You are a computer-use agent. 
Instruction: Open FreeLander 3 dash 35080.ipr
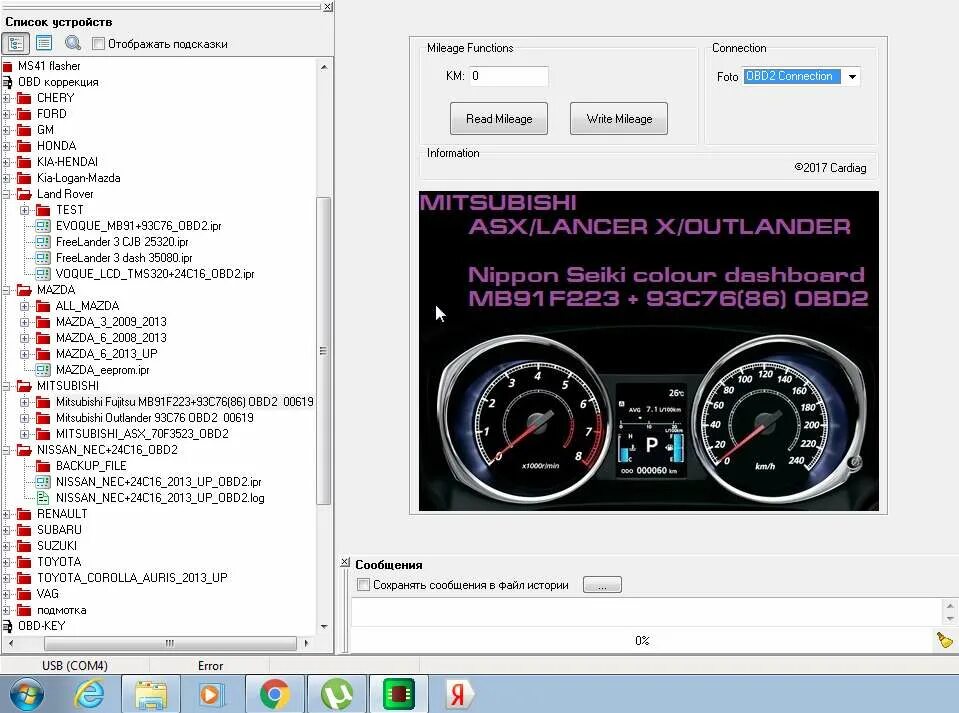tap(124, 258)
